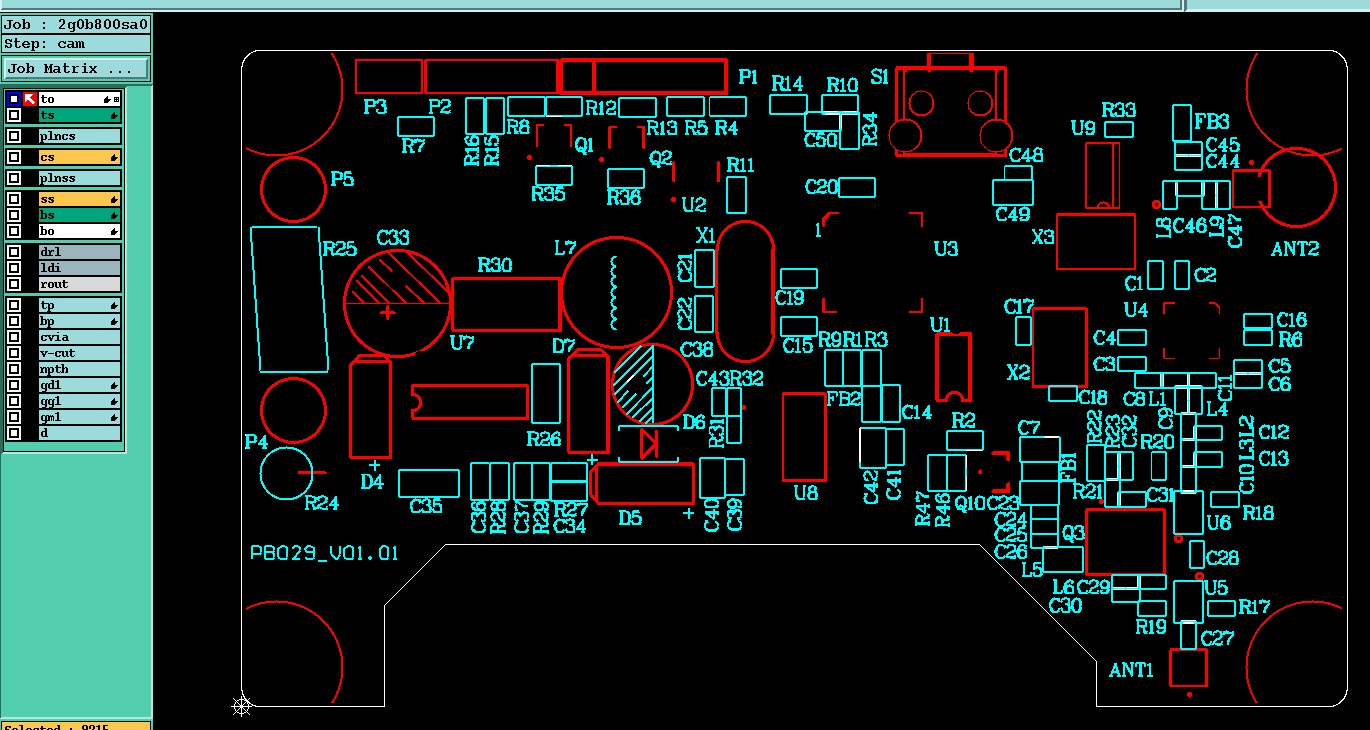The width and height of the screenshot is (1370, 730).
Task: Click the 'ANT1' label on the board
Action: pyautogui.click(x=1131, y=671)
